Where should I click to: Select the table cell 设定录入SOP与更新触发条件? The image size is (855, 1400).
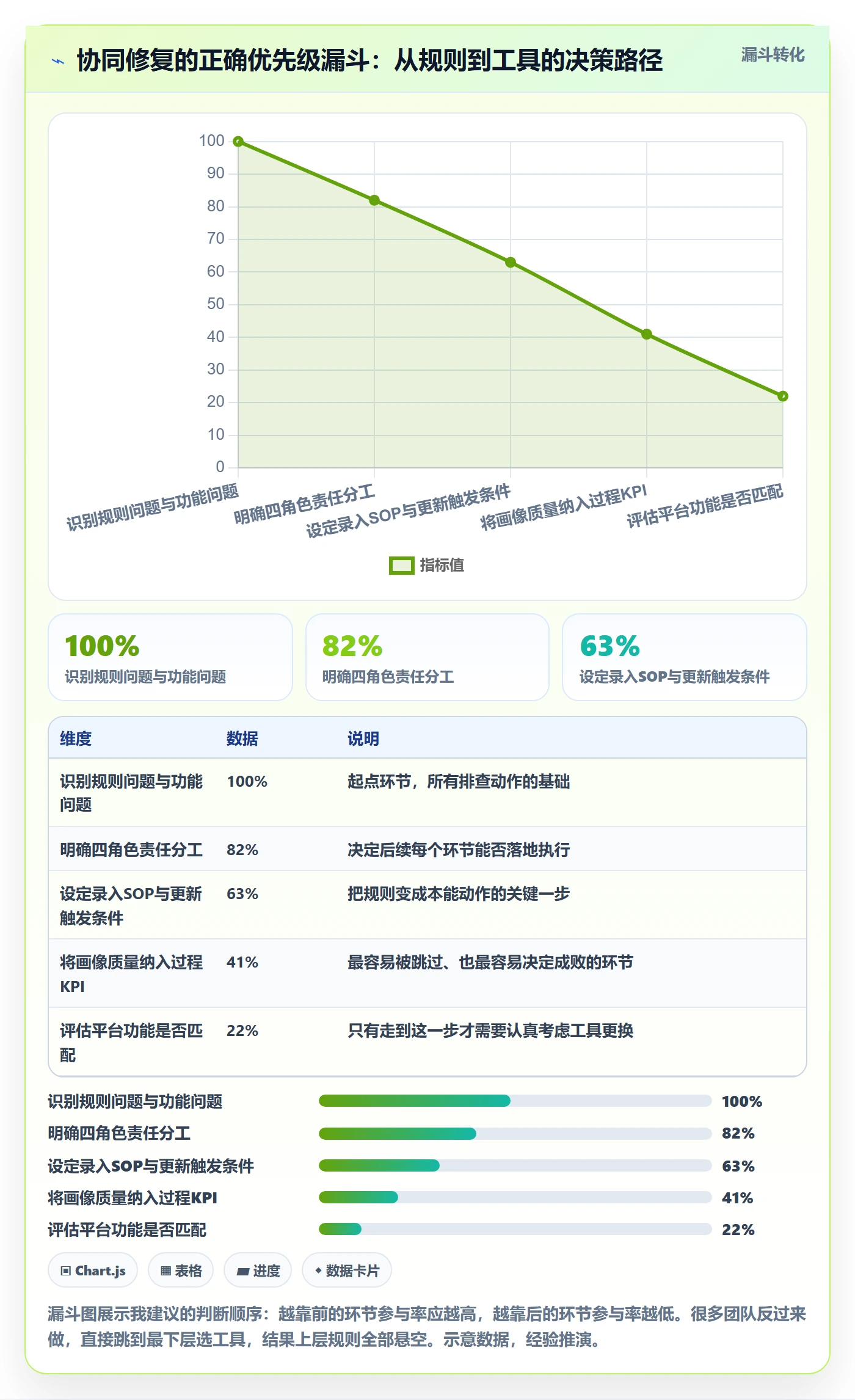point(131,906)
